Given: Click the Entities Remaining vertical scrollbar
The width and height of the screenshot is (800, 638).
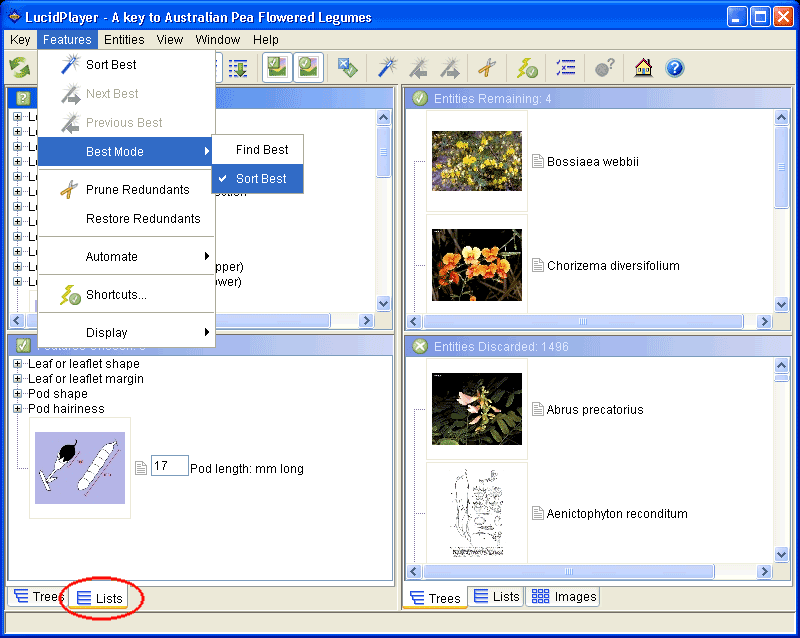Looking at the screenshot, I should point(782,210).
